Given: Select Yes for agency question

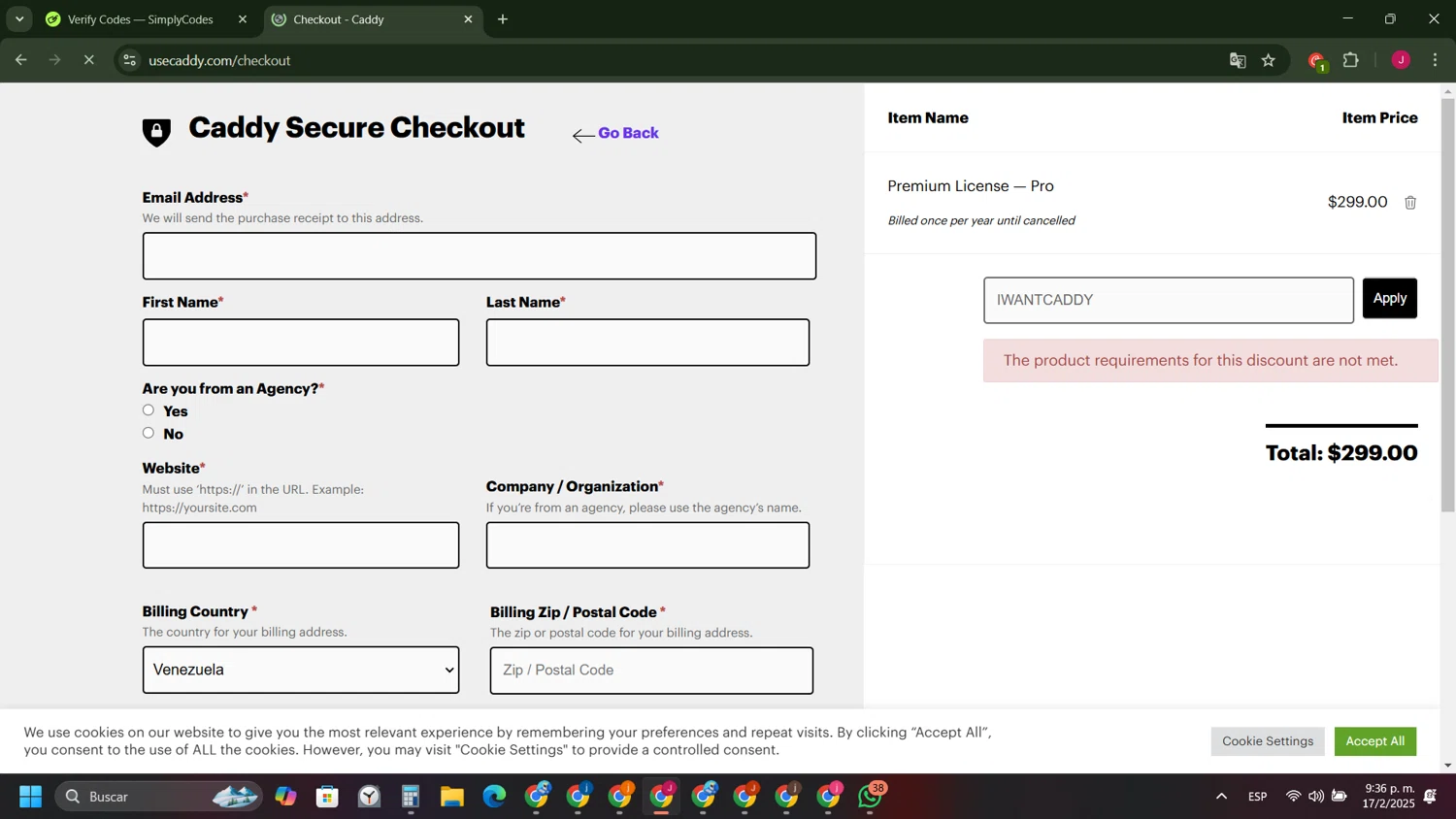Looking at the screenshot, I should [x=149, y=410].
